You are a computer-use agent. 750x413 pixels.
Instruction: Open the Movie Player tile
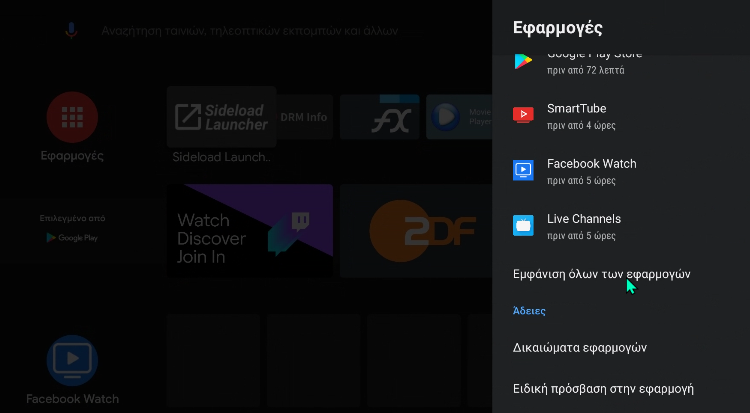coord(459,117)
